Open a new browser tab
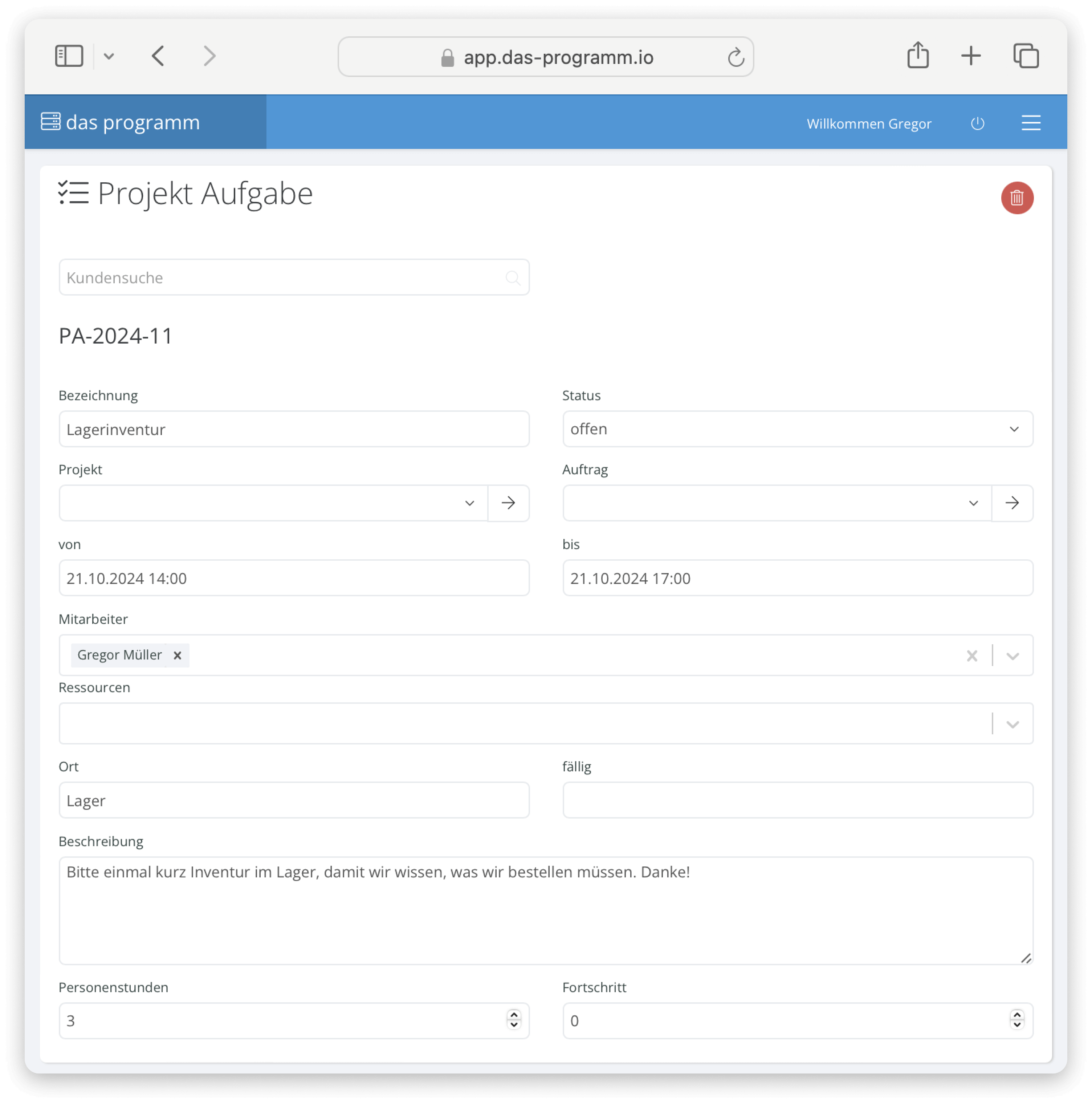Screen dimensions: 1092x1104 coord(970,56)
